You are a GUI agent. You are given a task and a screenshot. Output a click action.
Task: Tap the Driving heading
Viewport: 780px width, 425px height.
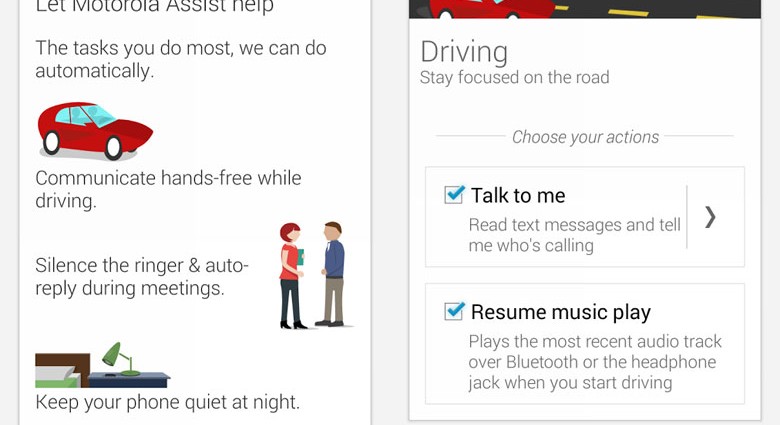(x=464, y=52)
